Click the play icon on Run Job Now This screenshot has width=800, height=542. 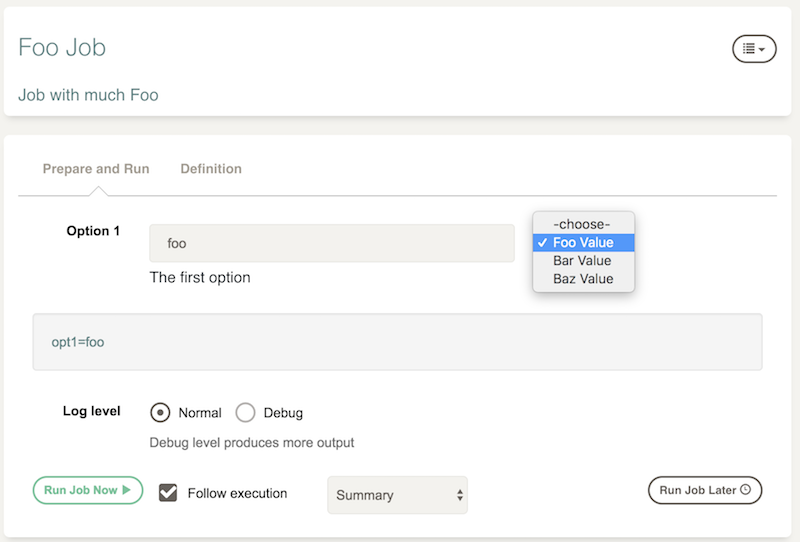click(127, 490)
